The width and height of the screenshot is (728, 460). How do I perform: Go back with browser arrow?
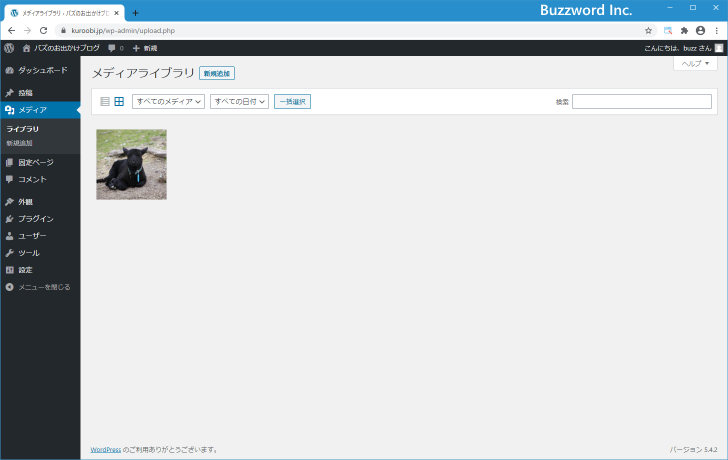[11, 30]
